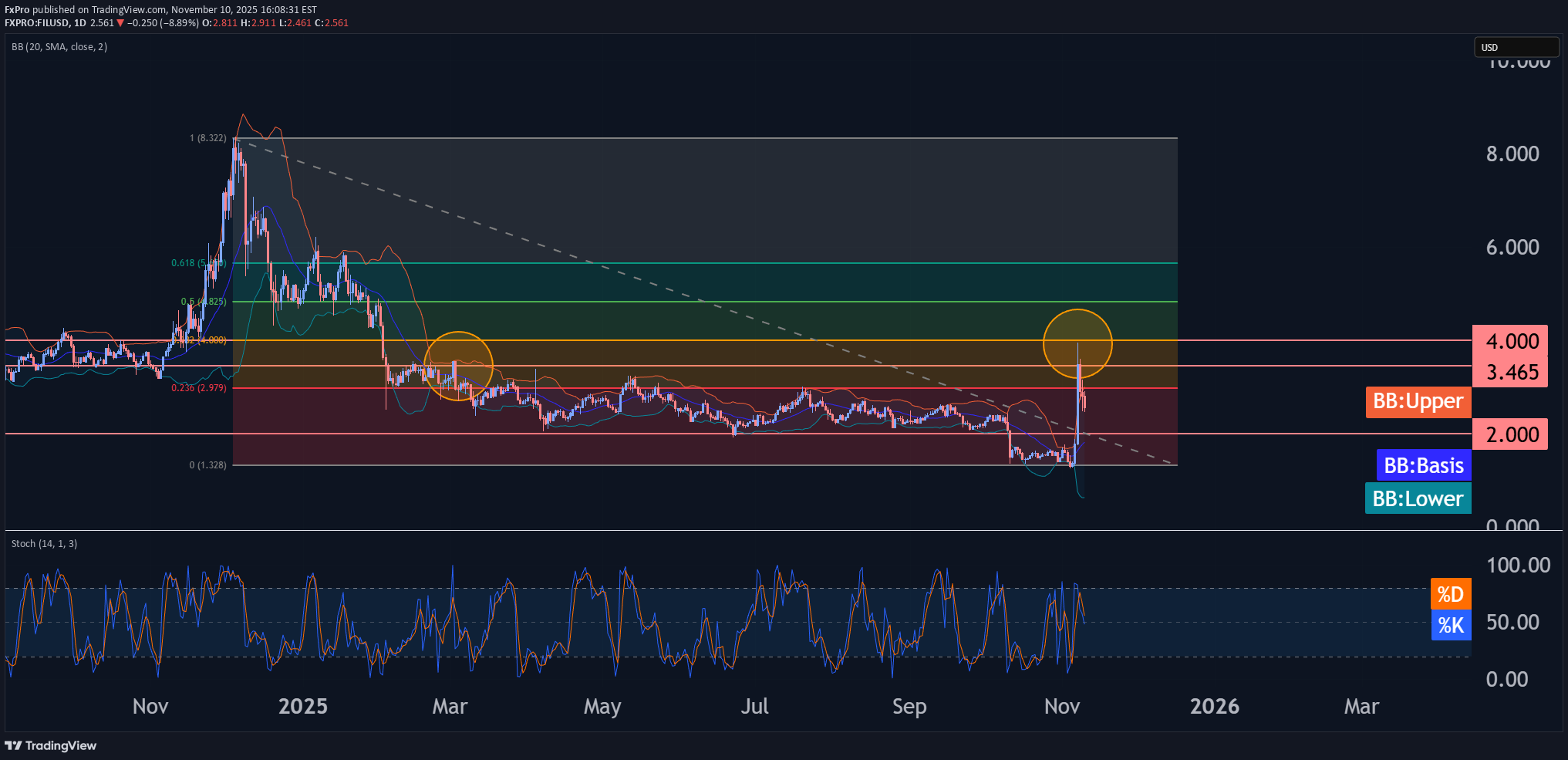
Task: Select the 4.000 price level tag
Action: click(1510, 341)
